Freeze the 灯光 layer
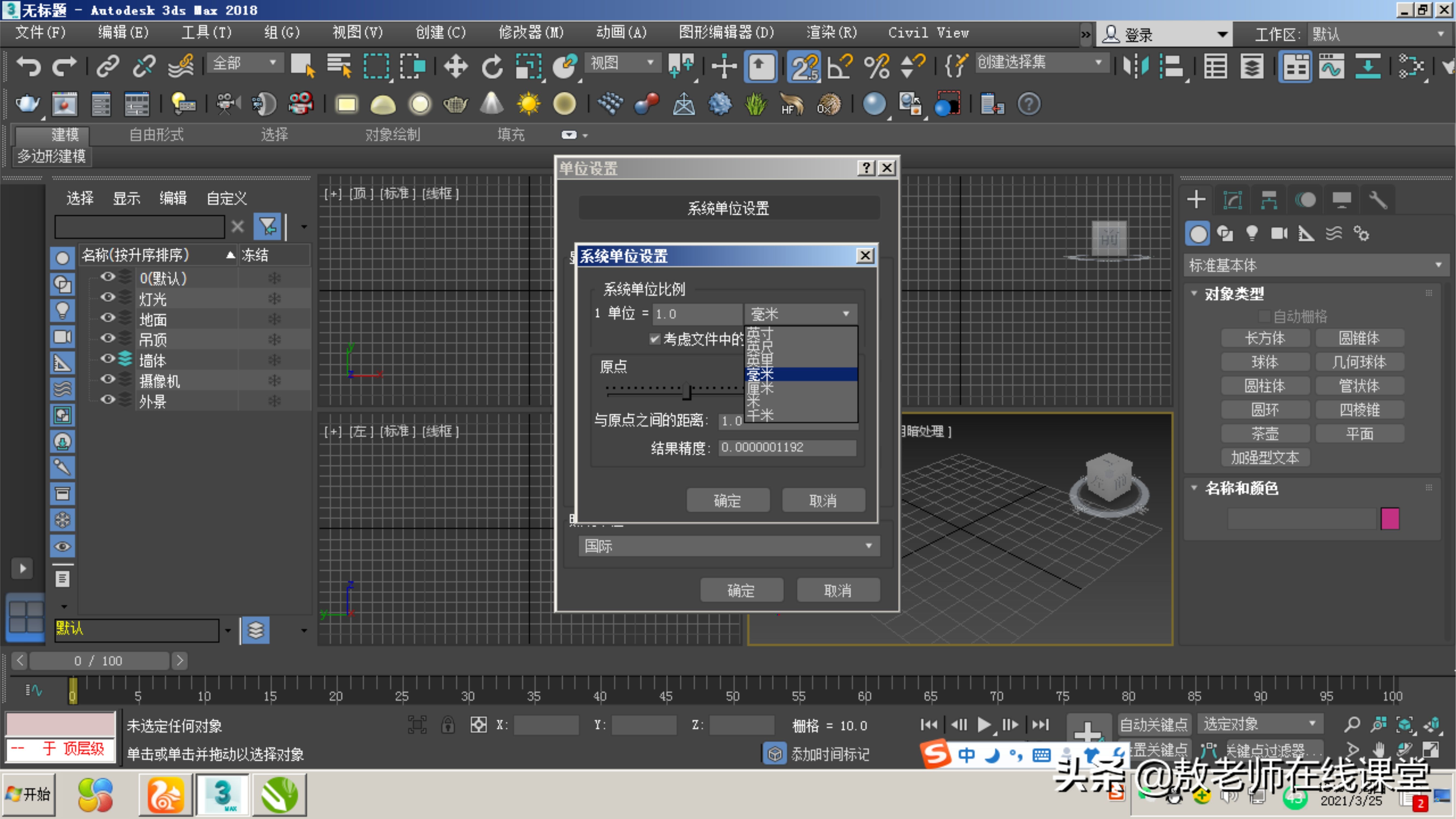1456x819 pixels. (274, 298)
